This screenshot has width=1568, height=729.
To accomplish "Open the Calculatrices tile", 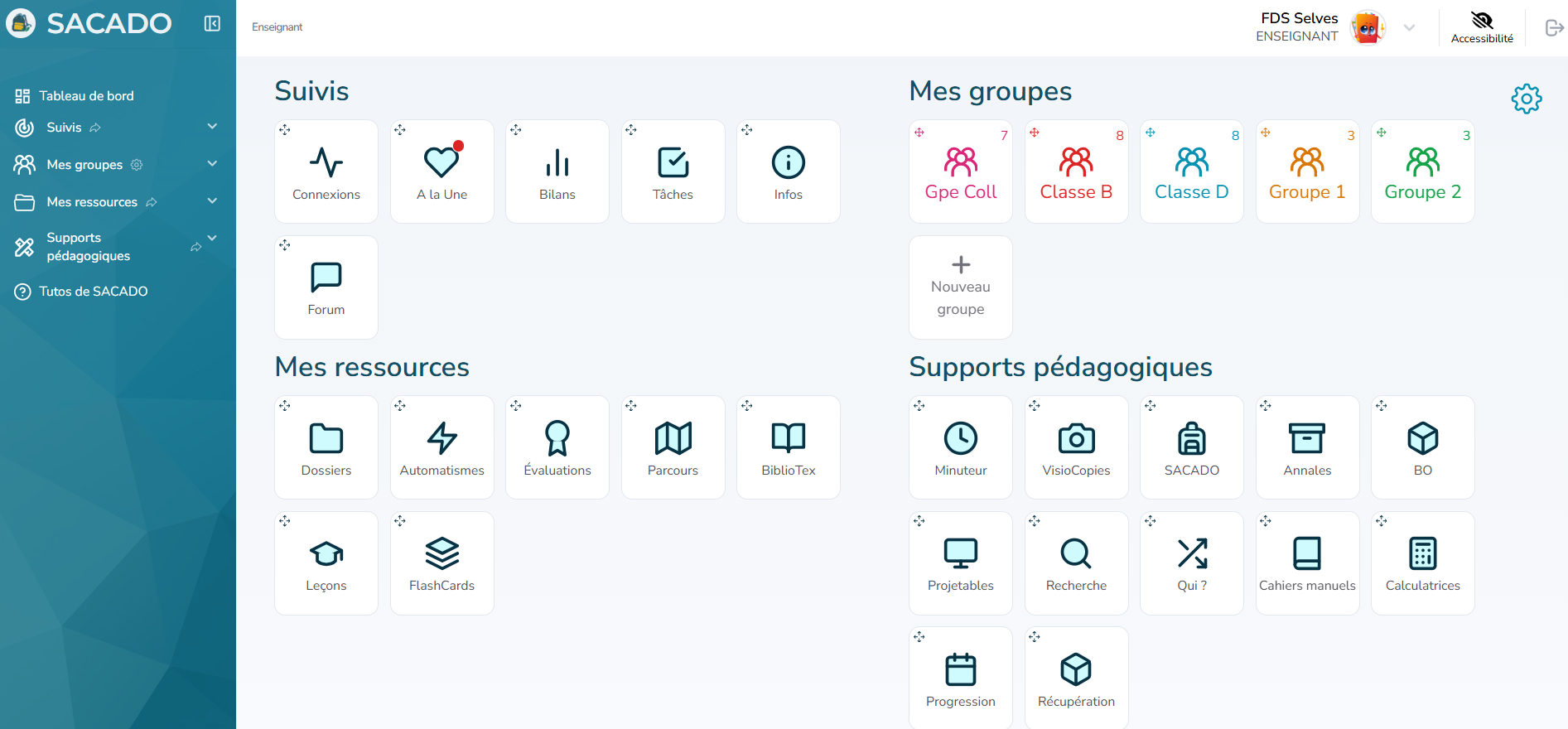I will click(x=1423, y=563).
